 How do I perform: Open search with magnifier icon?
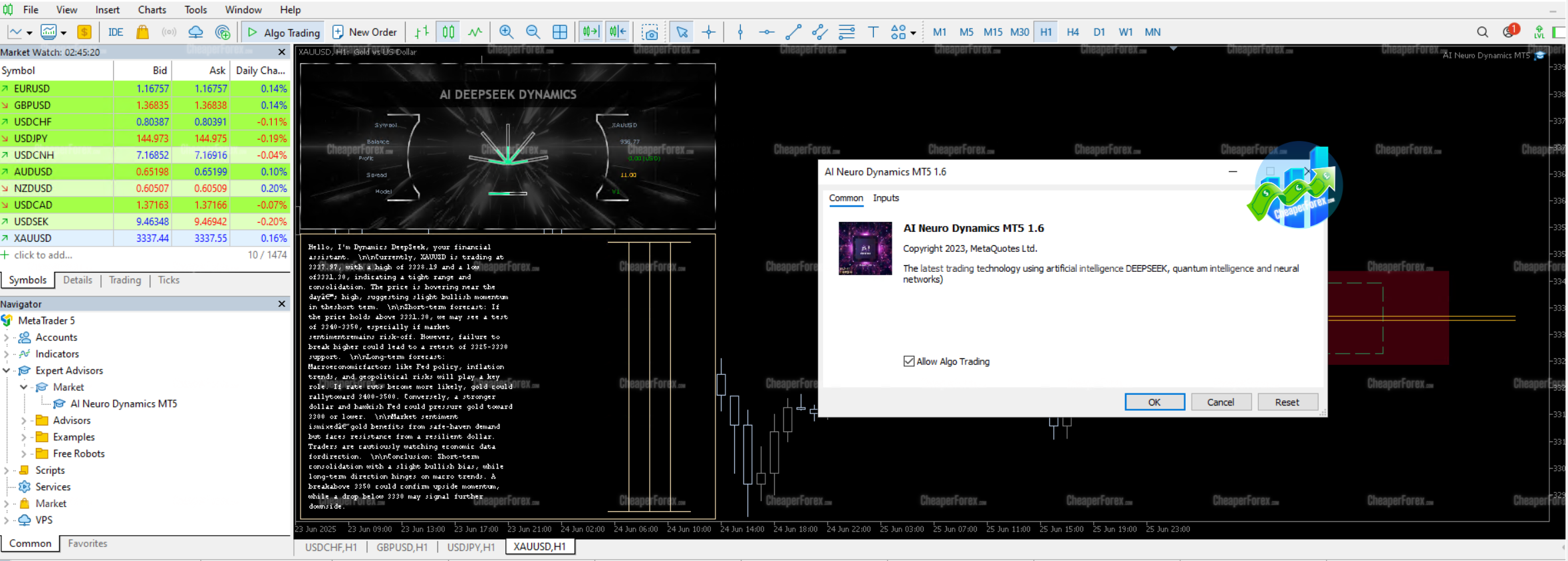1482,32
